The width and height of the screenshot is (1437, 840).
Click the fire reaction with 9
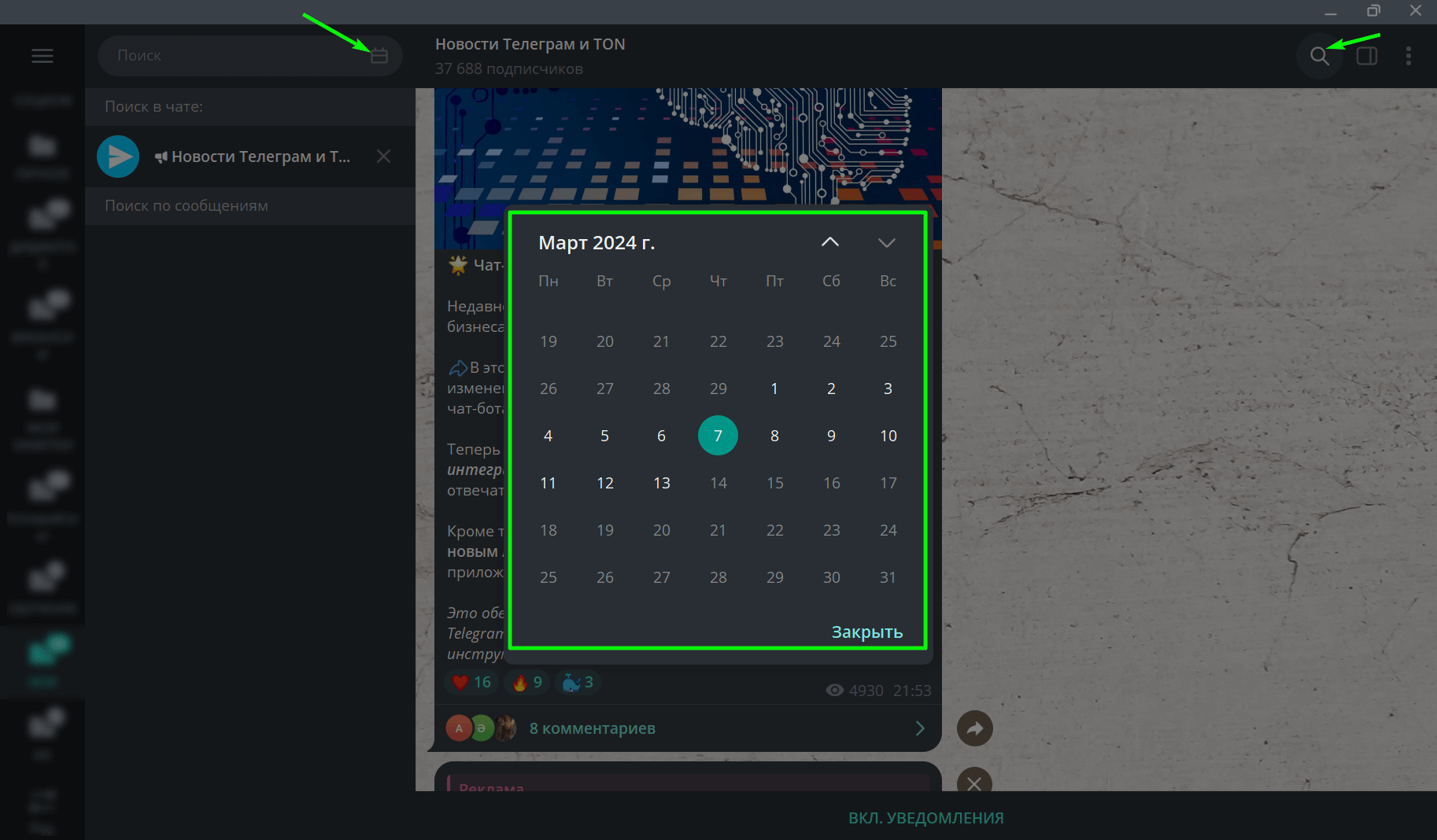527,682
